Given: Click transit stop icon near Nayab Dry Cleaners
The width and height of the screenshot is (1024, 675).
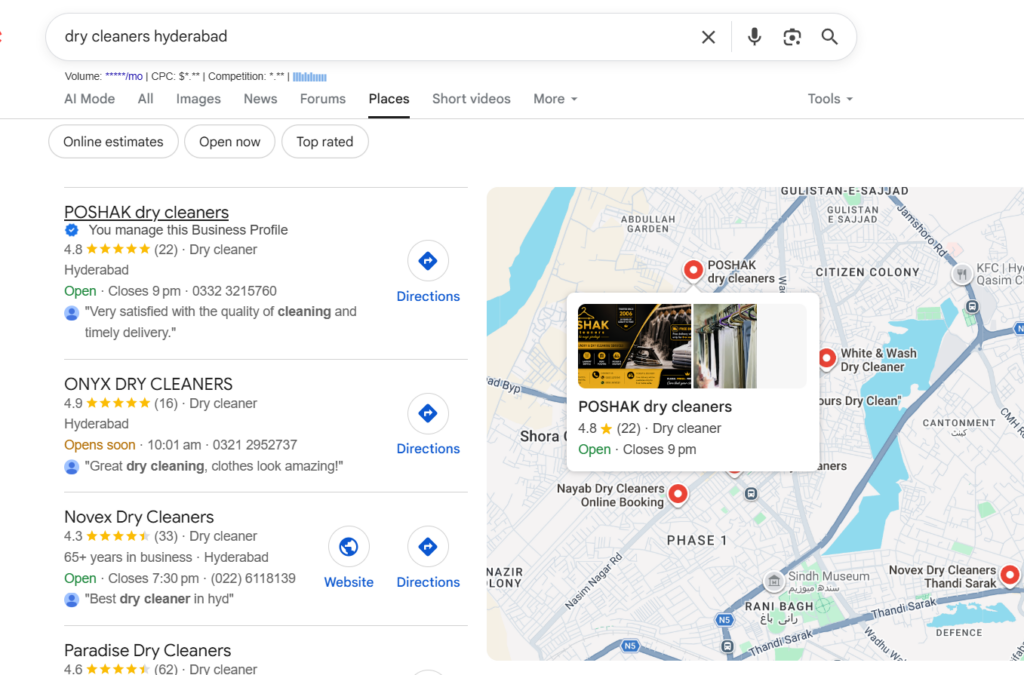Looking at the screenshot, I should (751, 494).
